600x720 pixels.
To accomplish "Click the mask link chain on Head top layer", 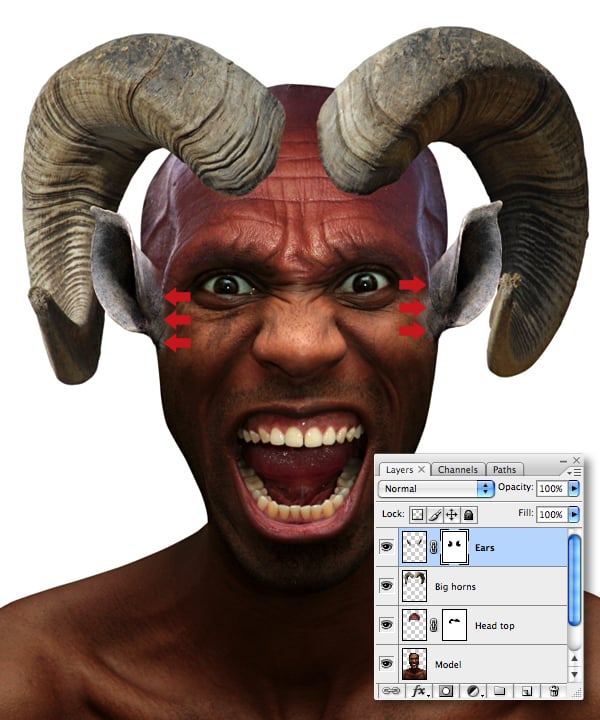I will [x=433, y=625].
